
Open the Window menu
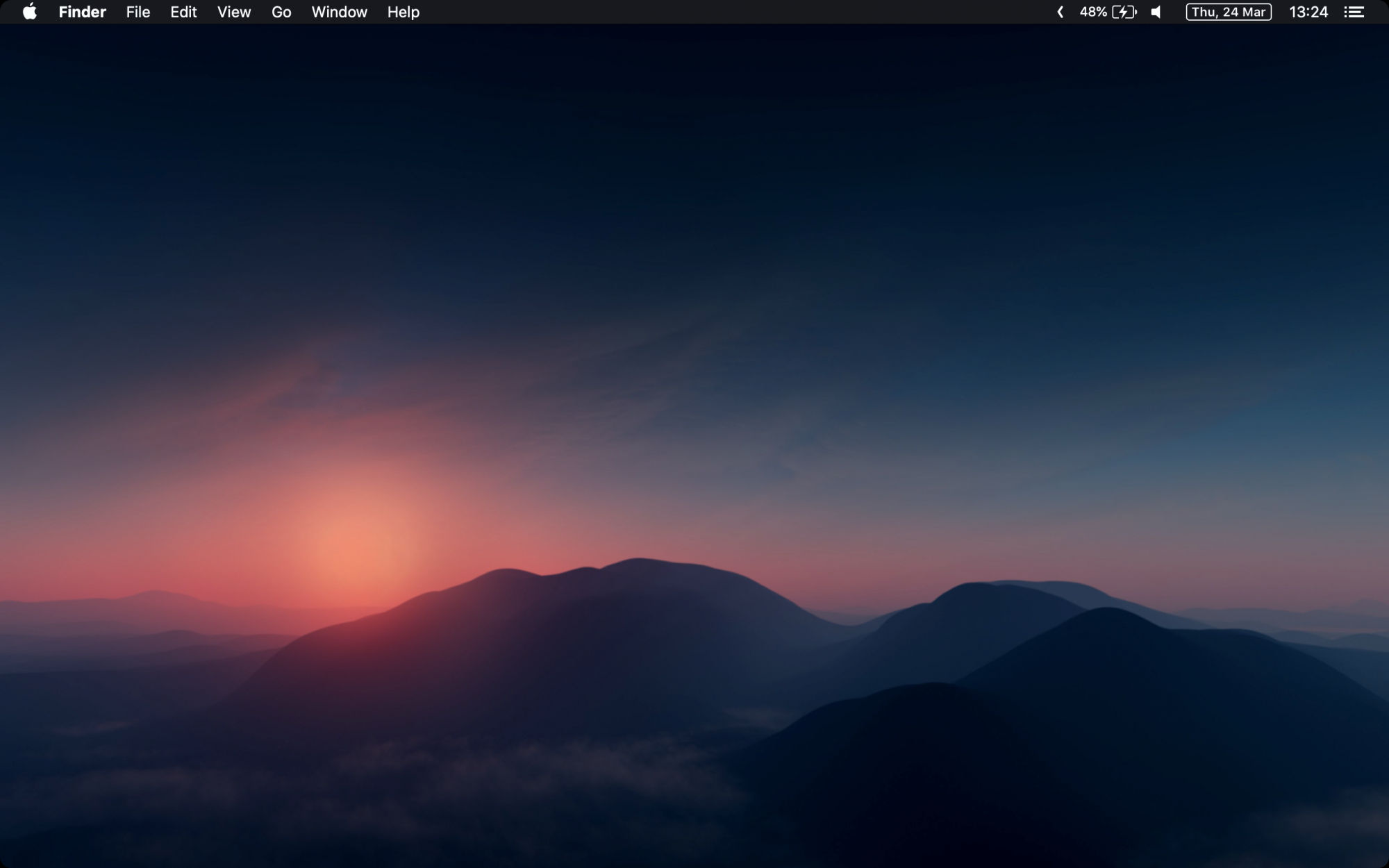click(339, 12)
